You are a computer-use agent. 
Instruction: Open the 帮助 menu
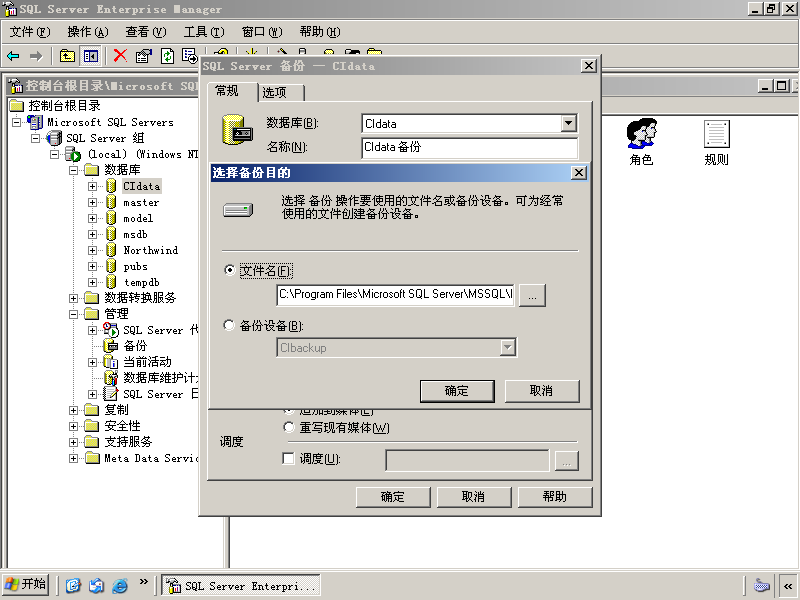320,32
